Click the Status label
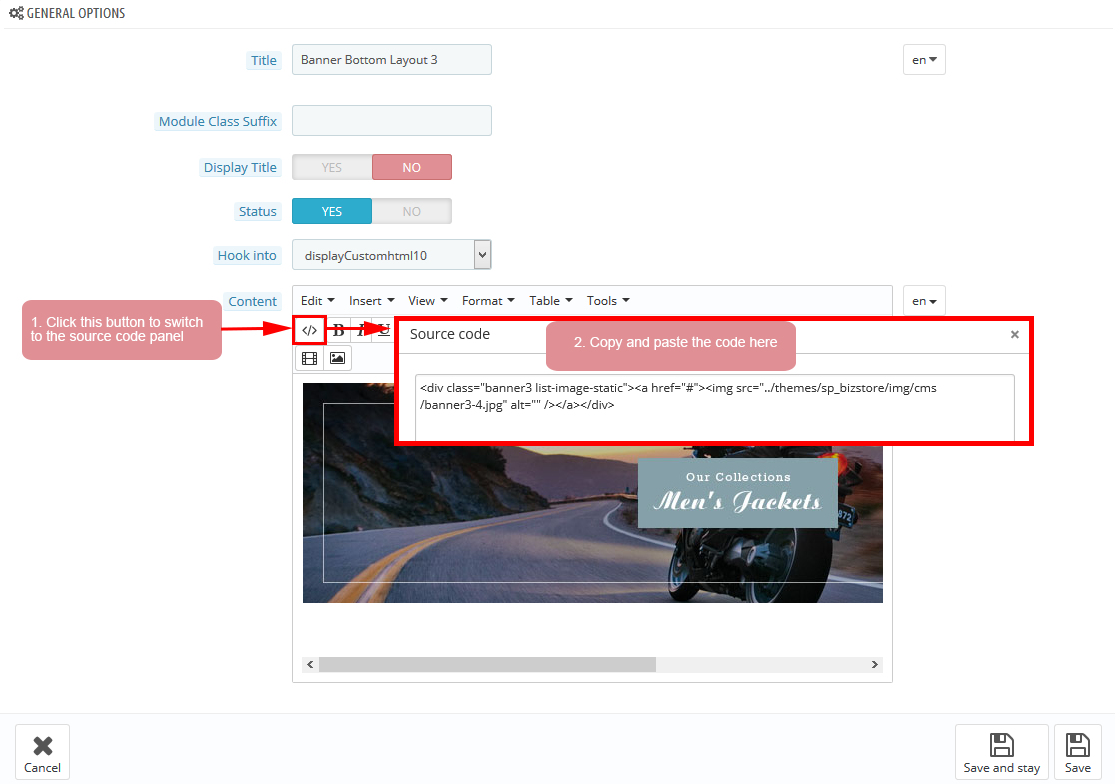The height and width of the screenshot is (784, 1115). (257, 212)
